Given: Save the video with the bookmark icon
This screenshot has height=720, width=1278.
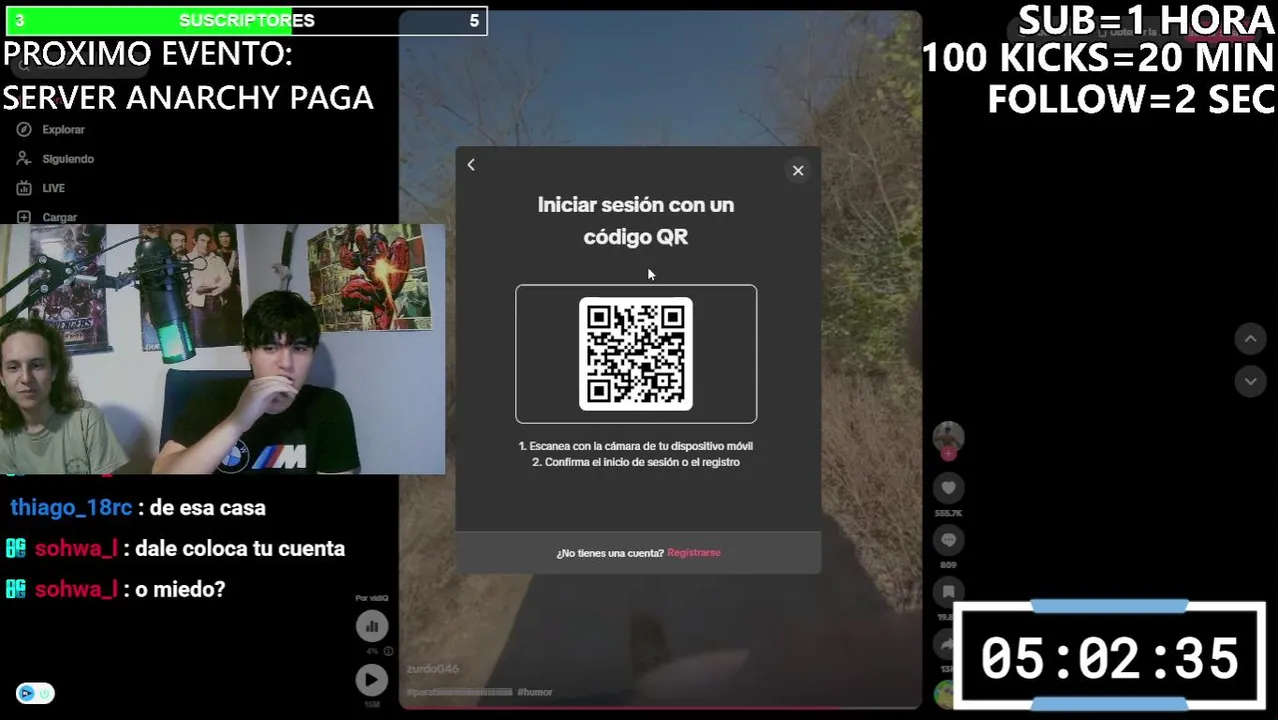Looking at the screenshot, I should 948,591.
